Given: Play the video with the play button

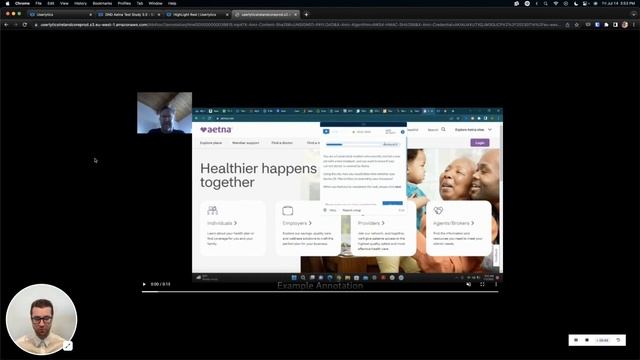Looking at the screenshot, I should point(144,284).
